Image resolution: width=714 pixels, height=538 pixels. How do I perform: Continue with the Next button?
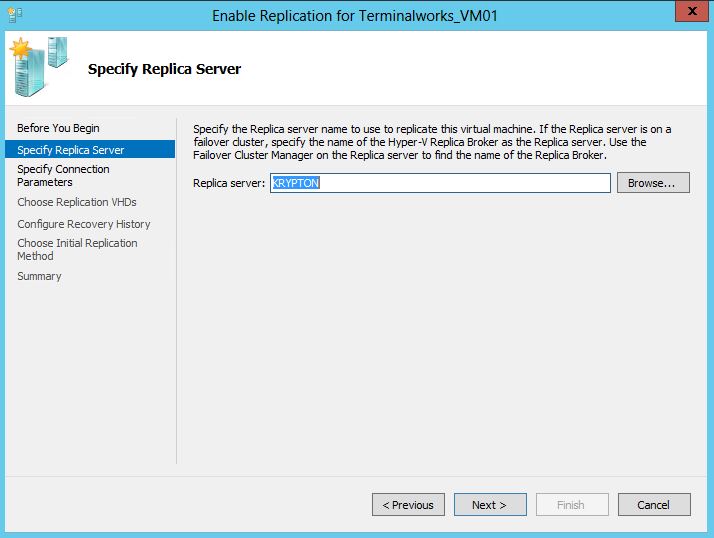tap(490, 505)
